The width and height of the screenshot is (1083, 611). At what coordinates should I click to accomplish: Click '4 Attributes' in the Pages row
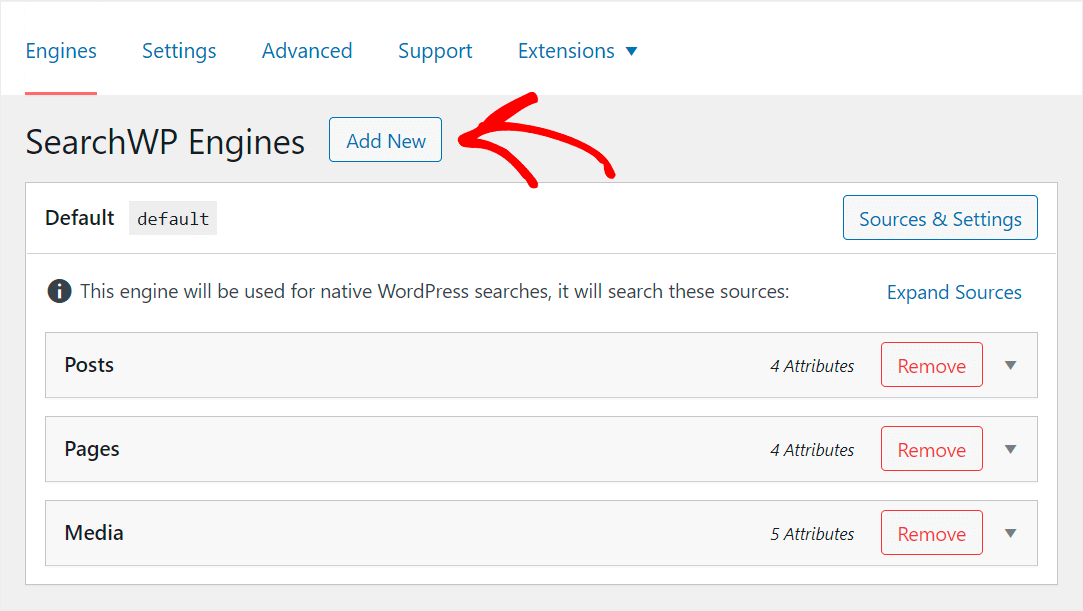[812, 450]
